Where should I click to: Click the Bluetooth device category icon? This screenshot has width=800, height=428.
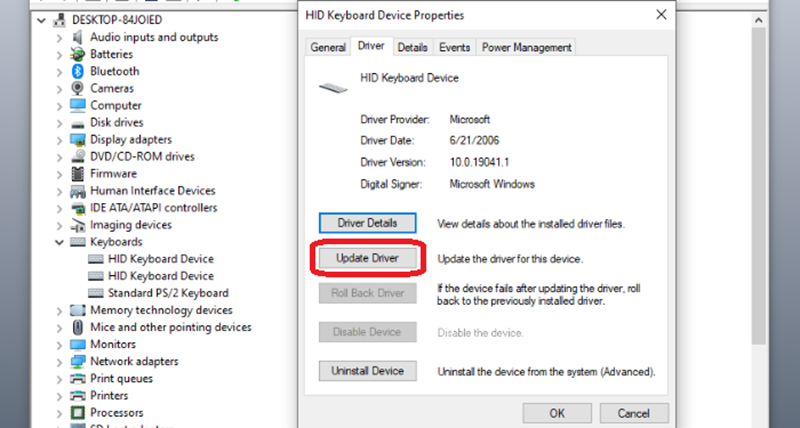77,71
